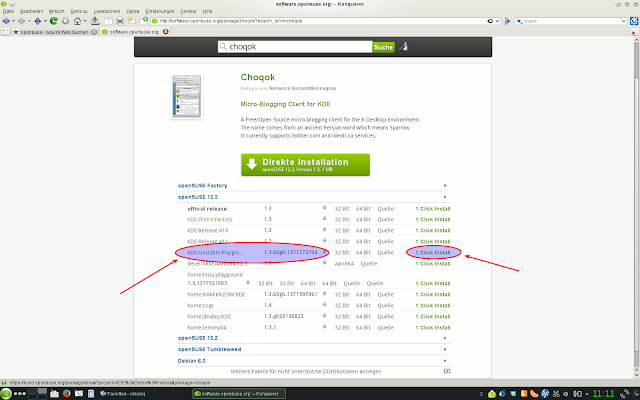
Task: Go back with the blue back arrow
Action: 6,21
